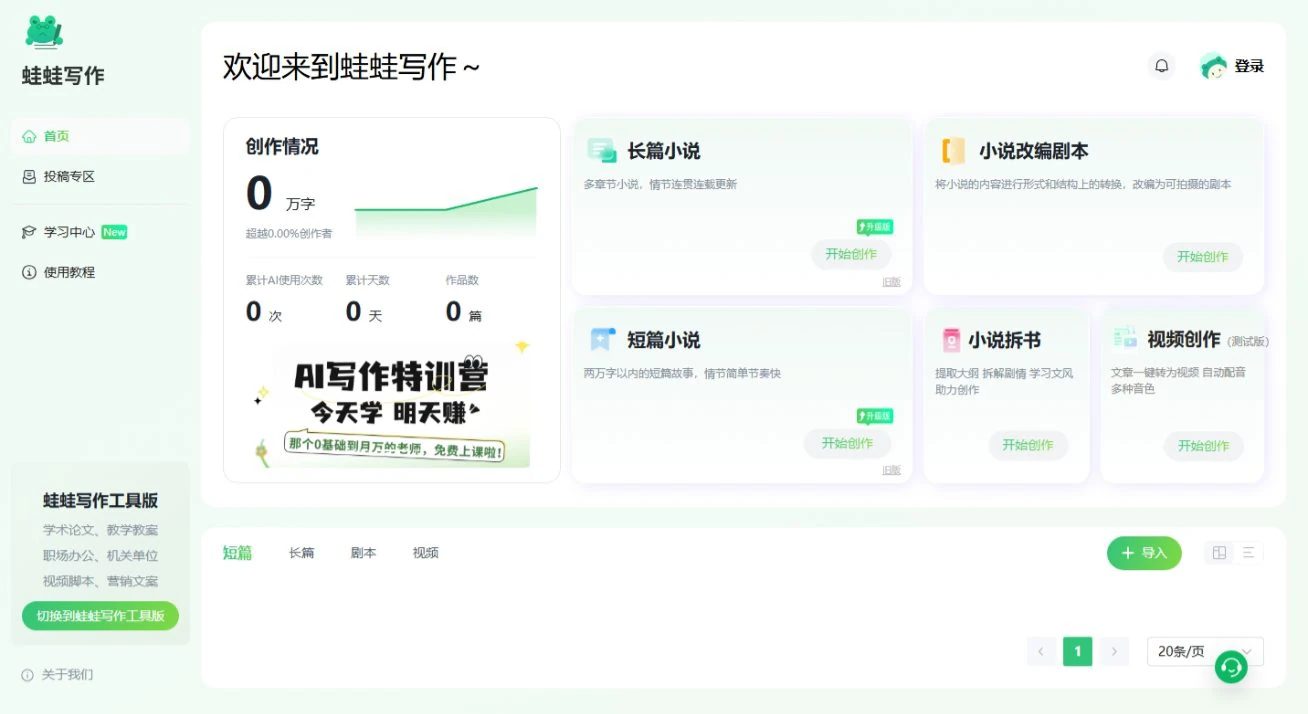The image size is (1308, 714).
Task: Click 开始创作 under 小说改编剧本
Action: tap(1202, 257)
